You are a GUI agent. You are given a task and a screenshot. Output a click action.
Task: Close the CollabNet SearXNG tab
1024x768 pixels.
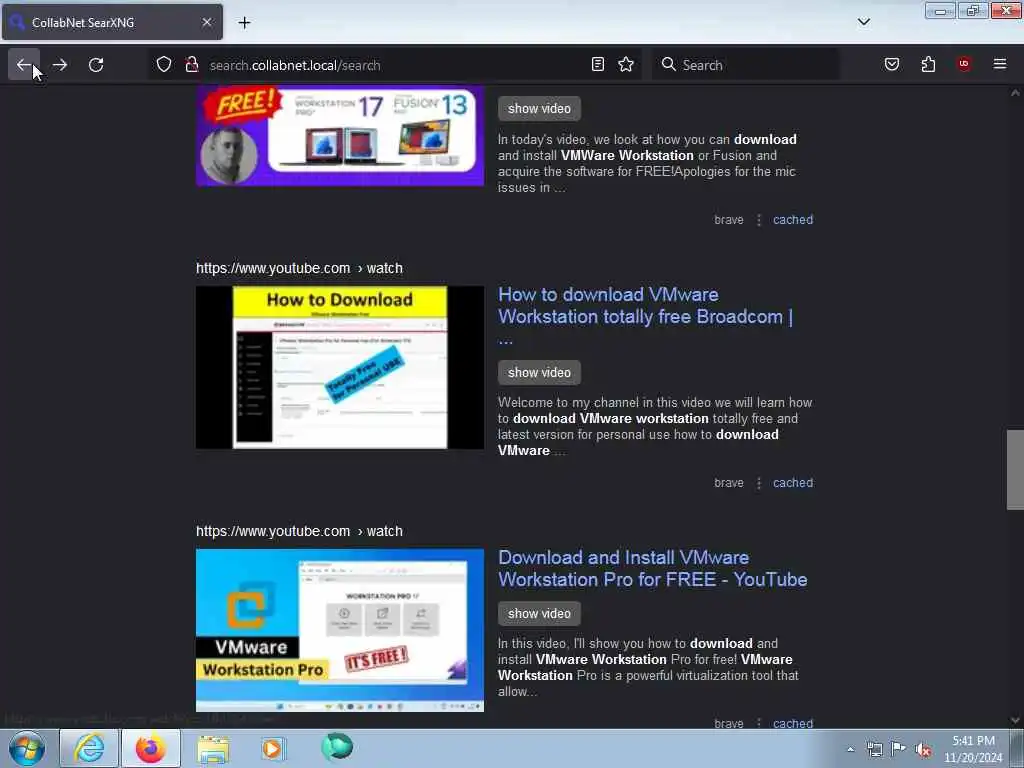point(207,22)
